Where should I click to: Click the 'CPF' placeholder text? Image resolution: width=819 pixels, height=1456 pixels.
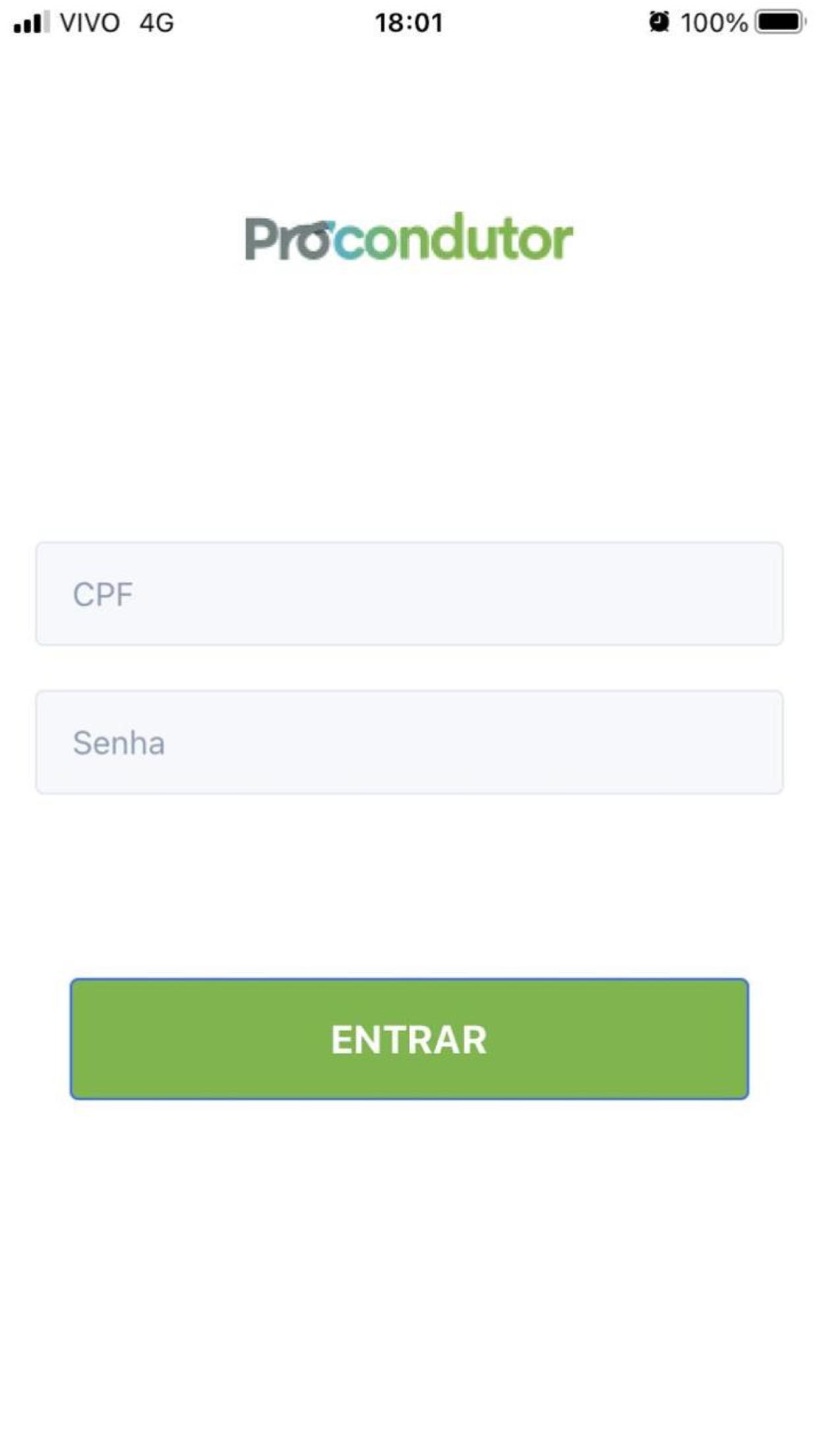(103, 595)
